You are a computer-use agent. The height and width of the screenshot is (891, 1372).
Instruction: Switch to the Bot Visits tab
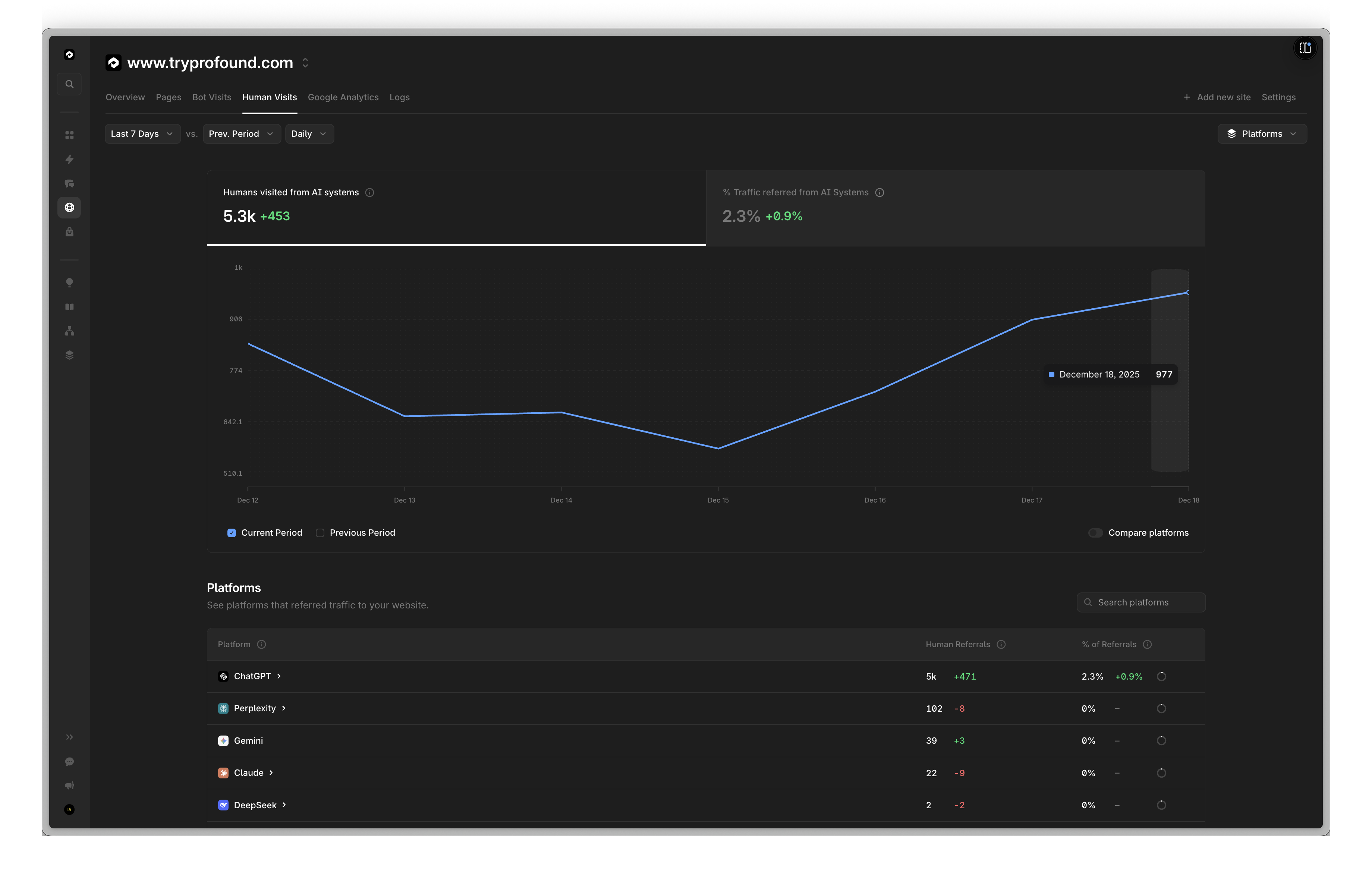(211, 97)
